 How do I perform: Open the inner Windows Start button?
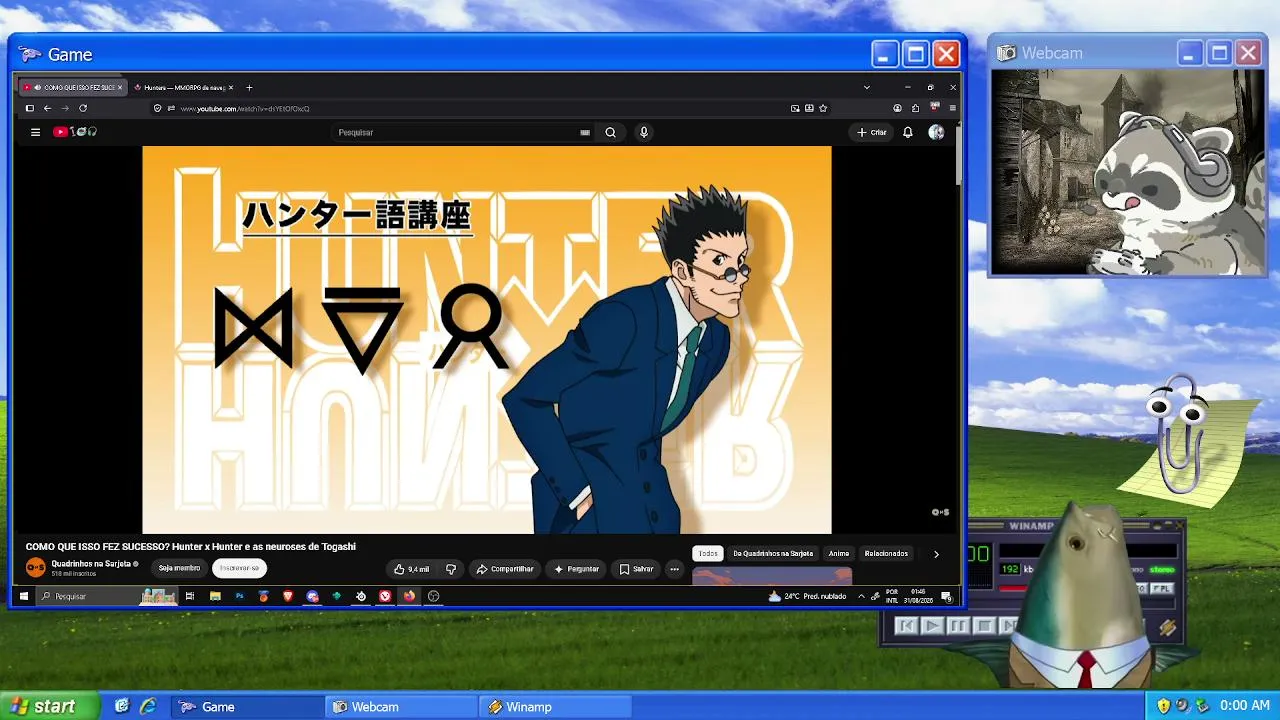click(24, 596)
